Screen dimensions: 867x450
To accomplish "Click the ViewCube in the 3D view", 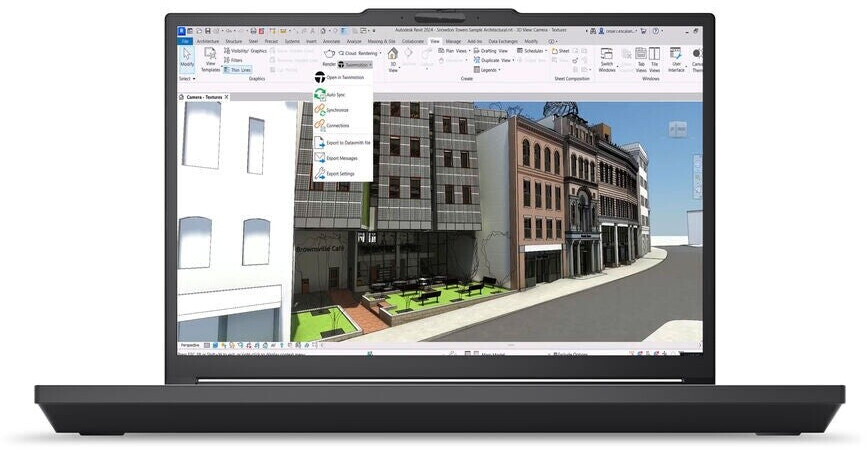I will click(x=677, y=129).
